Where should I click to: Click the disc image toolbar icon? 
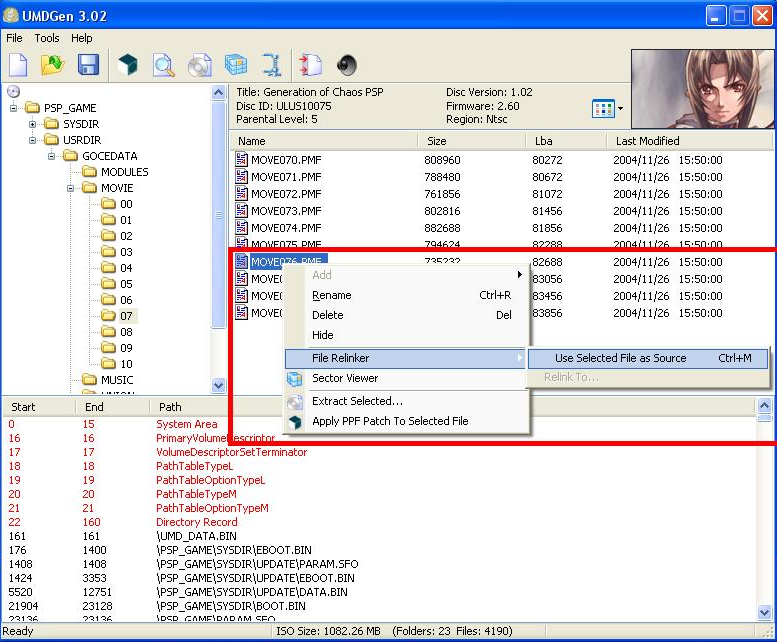199,66
